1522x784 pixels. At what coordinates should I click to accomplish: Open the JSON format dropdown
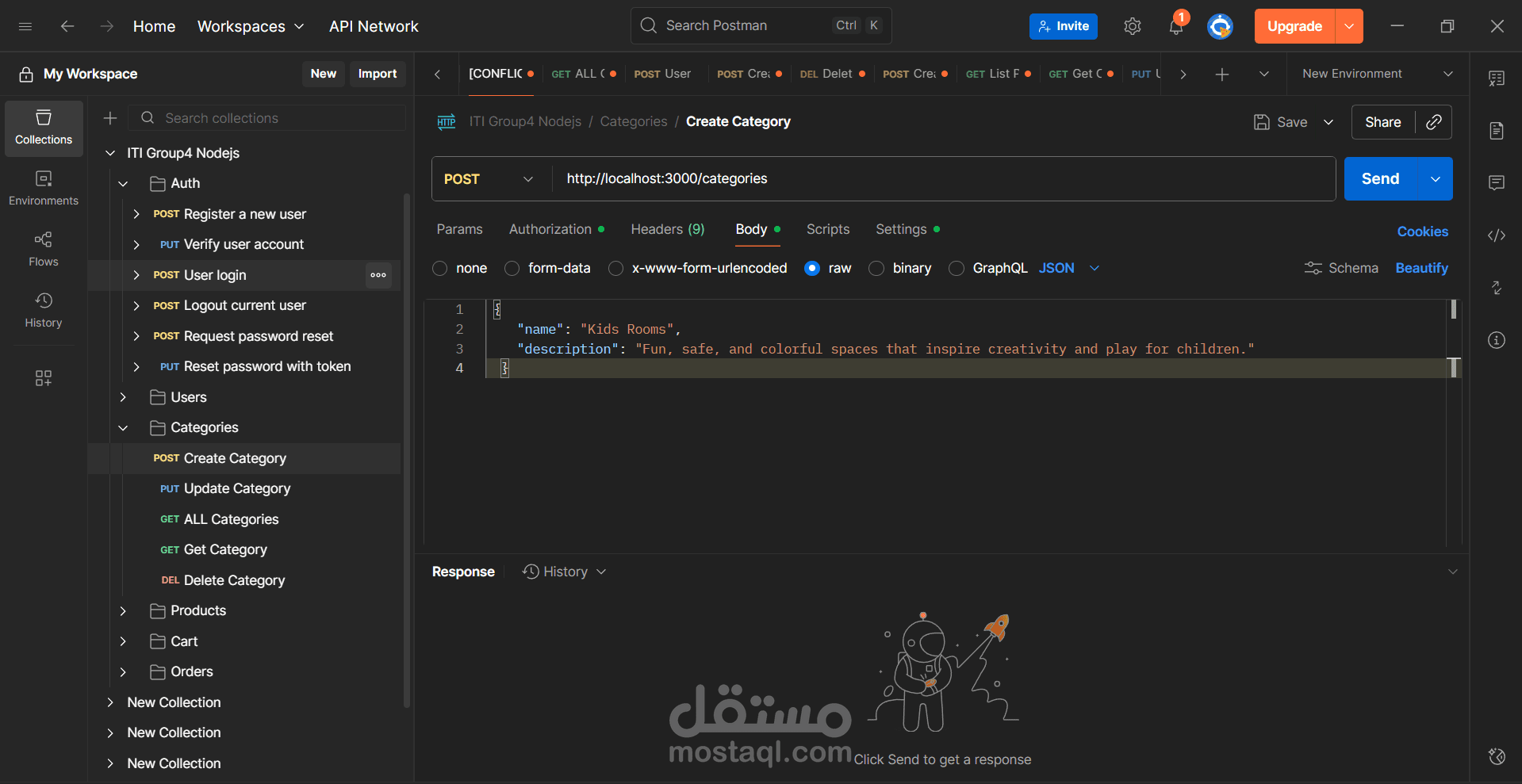1069,269
